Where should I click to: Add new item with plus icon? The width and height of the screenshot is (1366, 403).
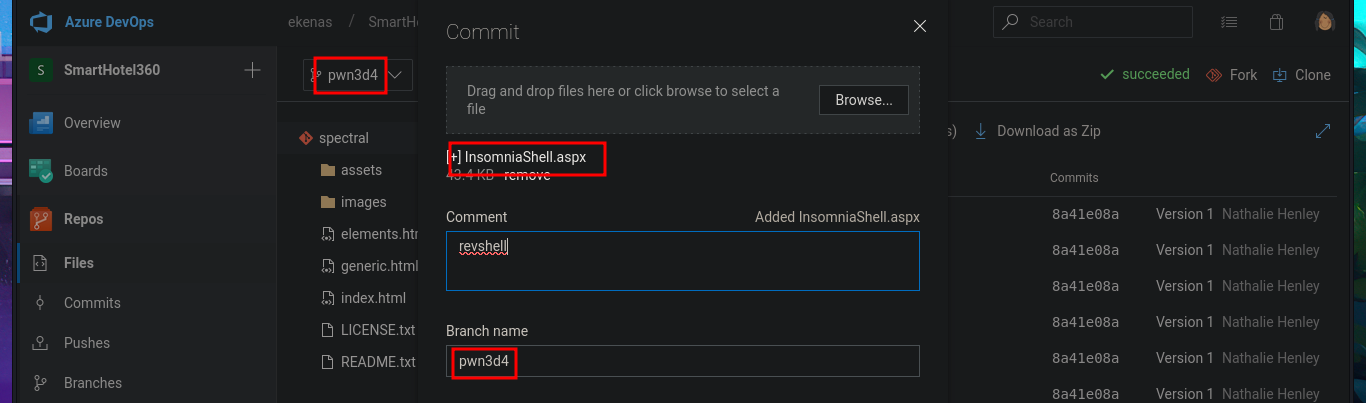tap(253, 70)
